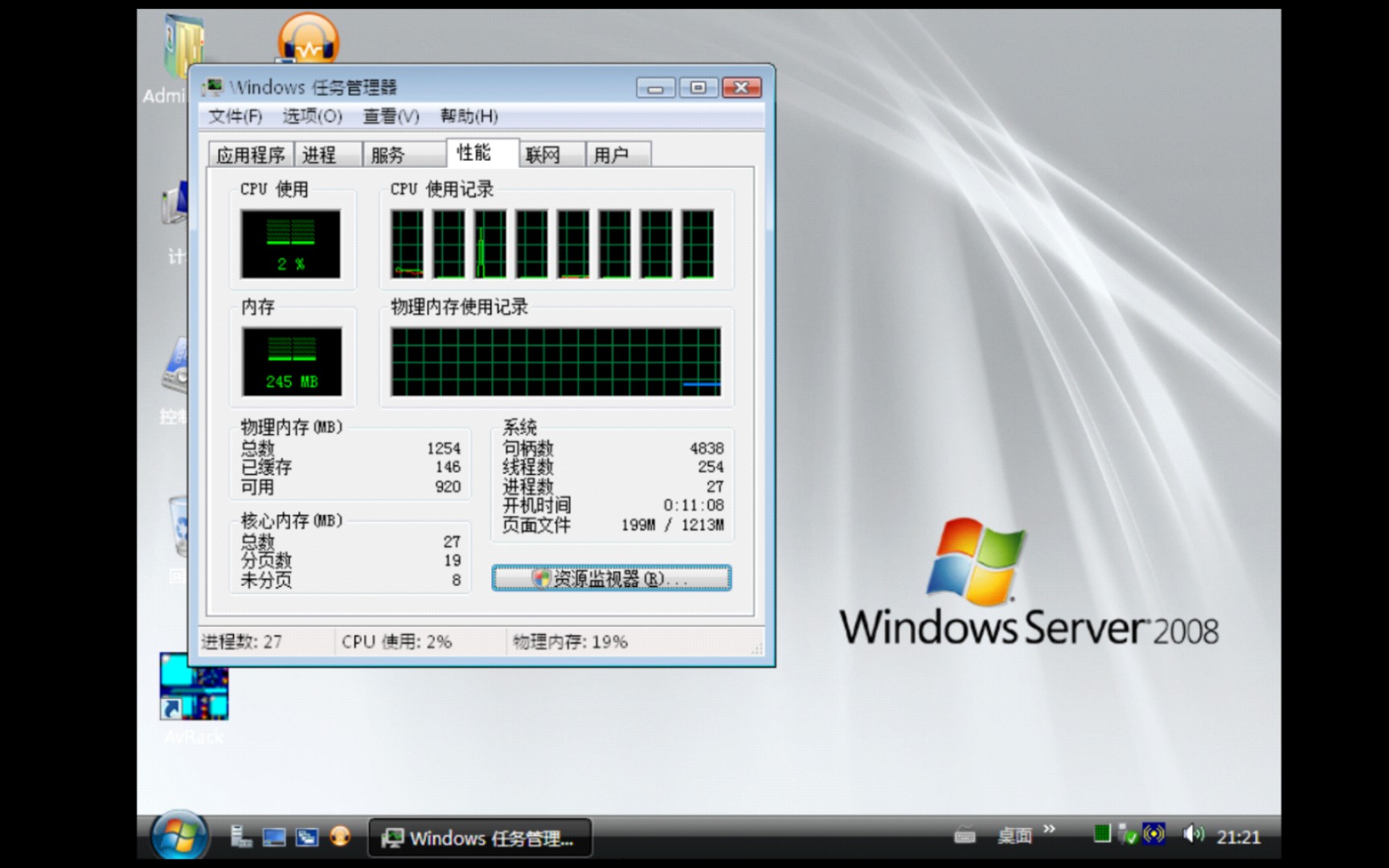The image size is (1389, 868).
Task: Click the Windows 任务管理 taskbar button
Action: (x=480, y=838)
